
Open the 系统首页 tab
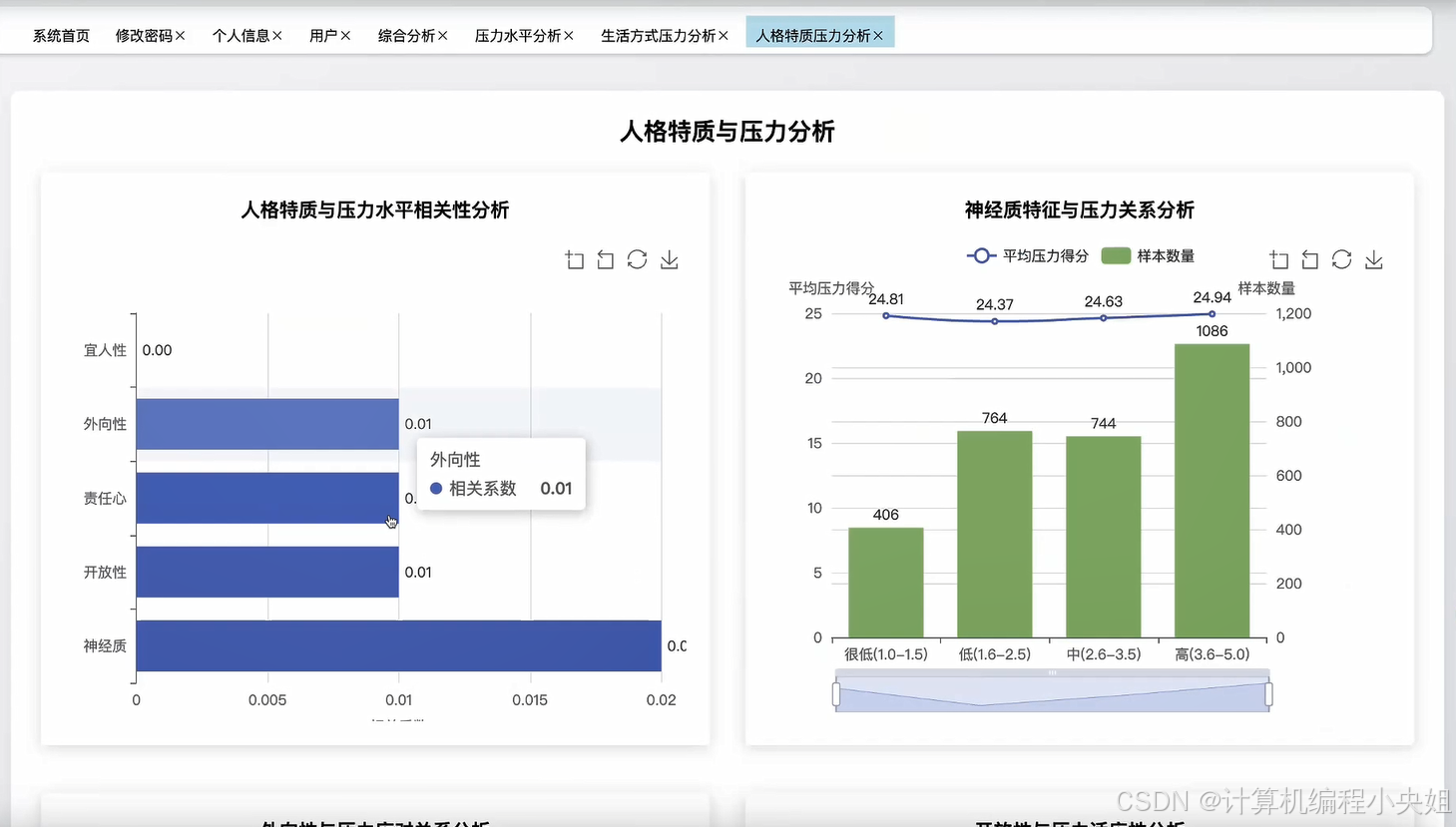(61, 36)
